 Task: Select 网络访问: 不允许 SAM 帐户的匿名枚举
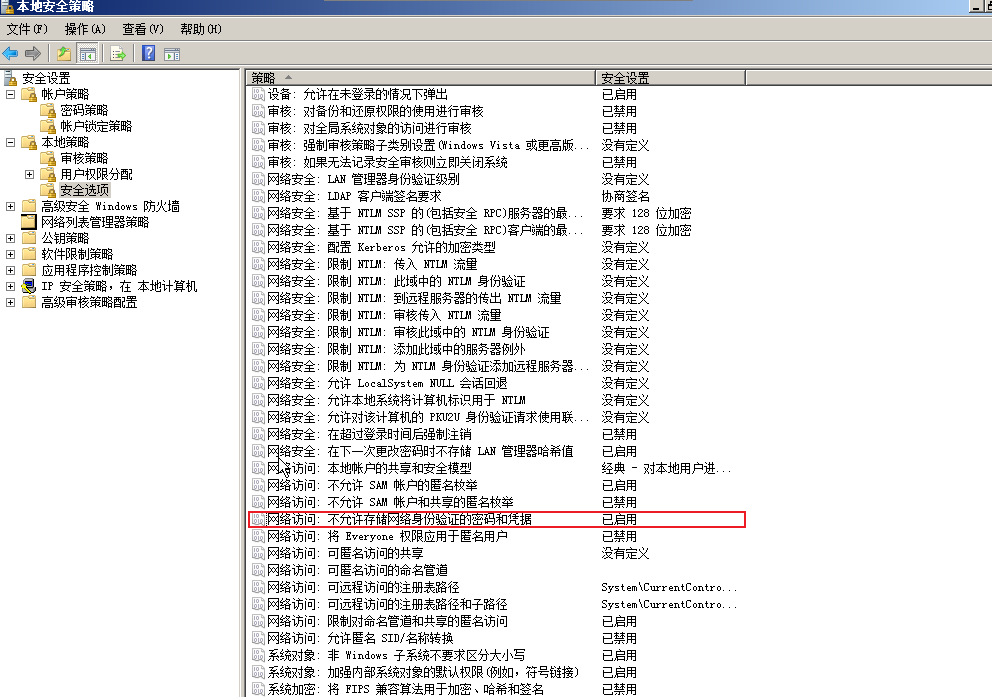(372, 485)
